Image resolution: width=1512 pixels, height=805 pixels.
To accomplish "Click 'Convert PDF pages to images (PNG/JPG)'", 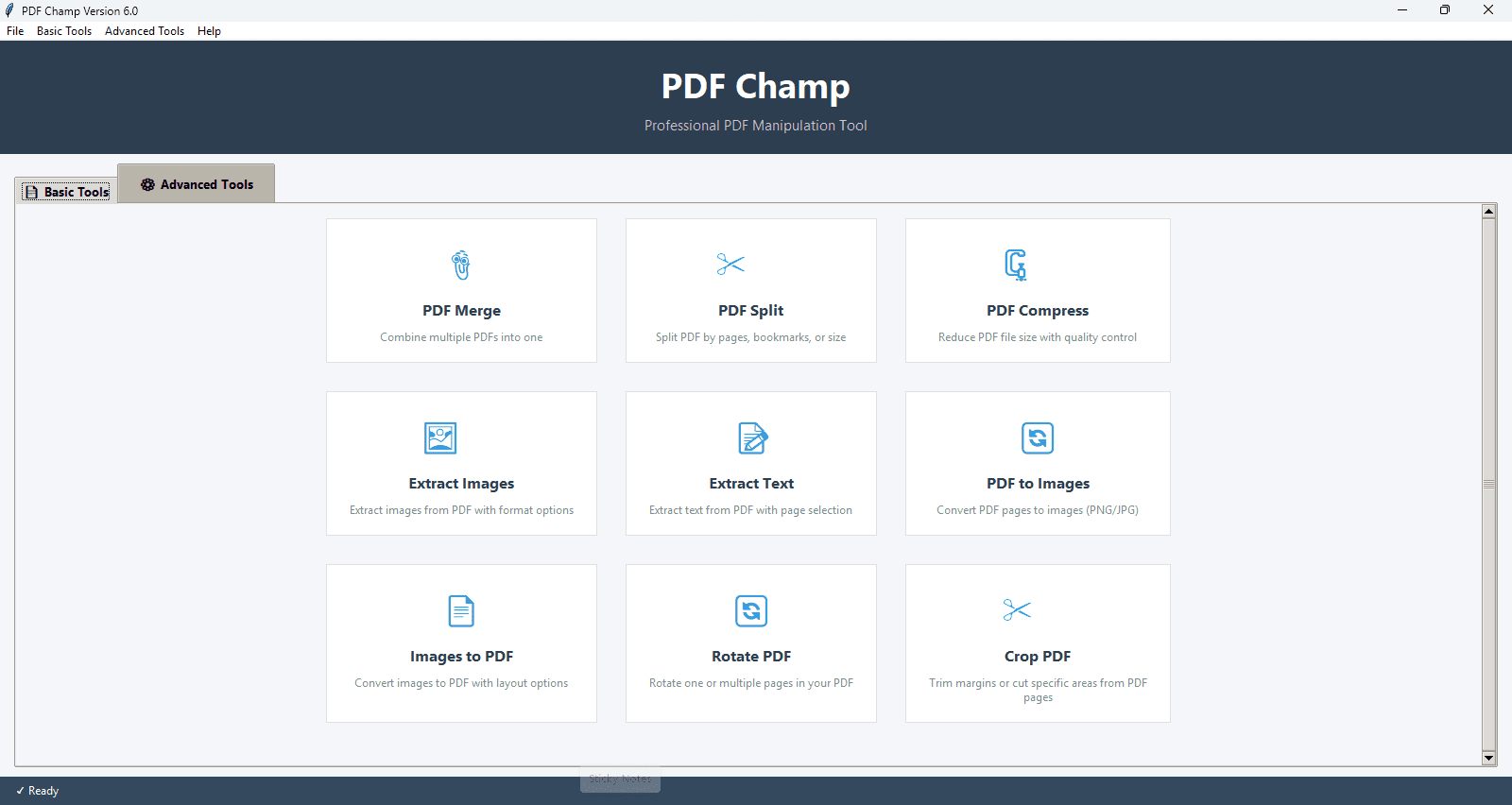I will click(1038, 510).
